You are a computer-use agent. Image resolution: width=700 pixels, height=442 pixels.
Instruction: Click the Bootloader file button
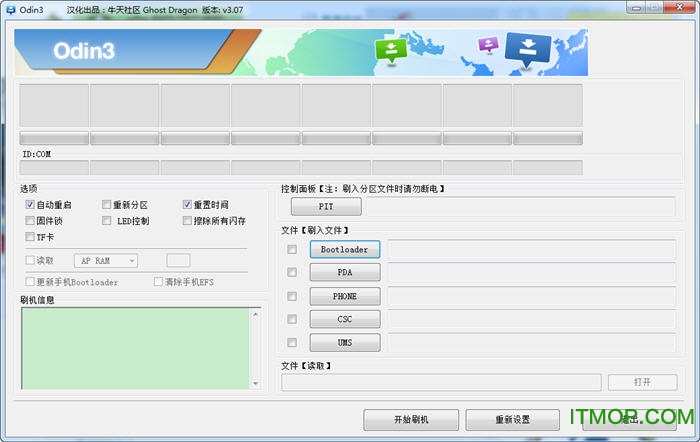click(x=345, y=249)
